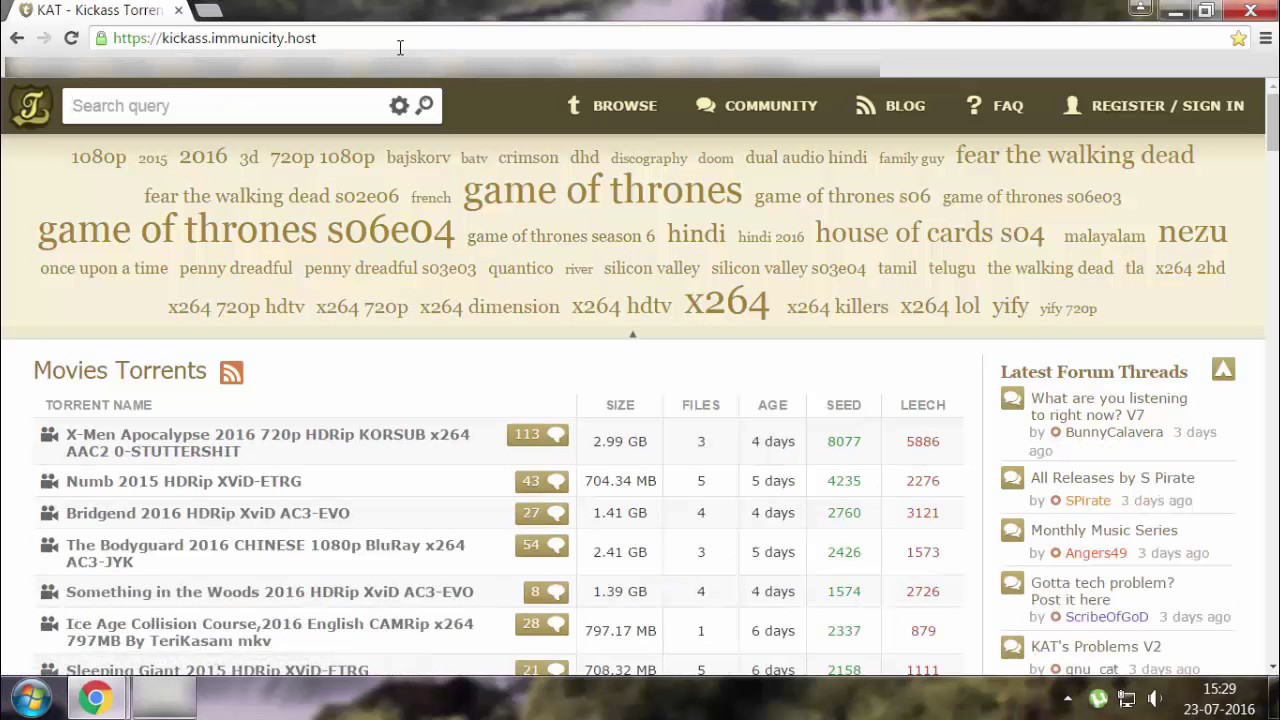
Task: Click thread icon for All Releases by S Pirate
Action: [1012, 479]
